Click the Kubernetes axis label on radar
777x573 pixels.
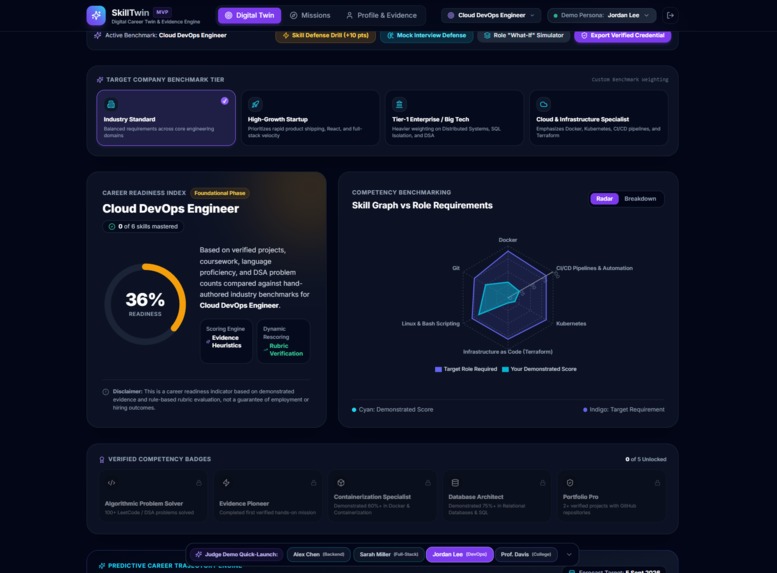click(x=571, y=324)
